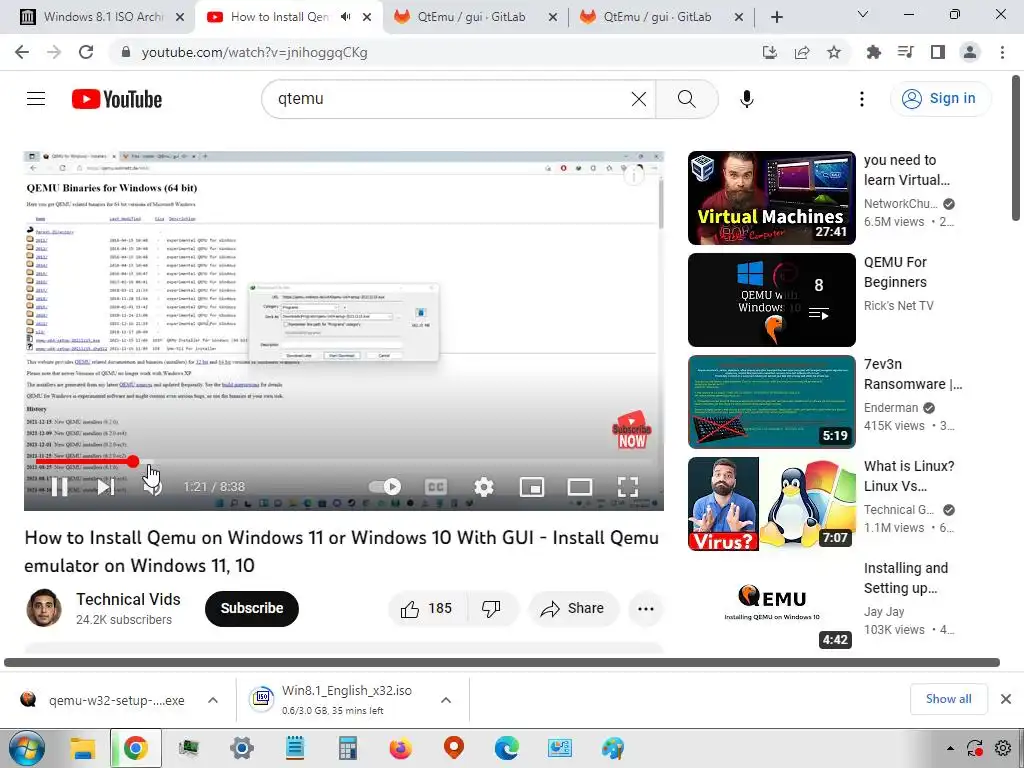Open more actions ellipsis below video
The image size is (1024, 768).
[x=646, y=609]
